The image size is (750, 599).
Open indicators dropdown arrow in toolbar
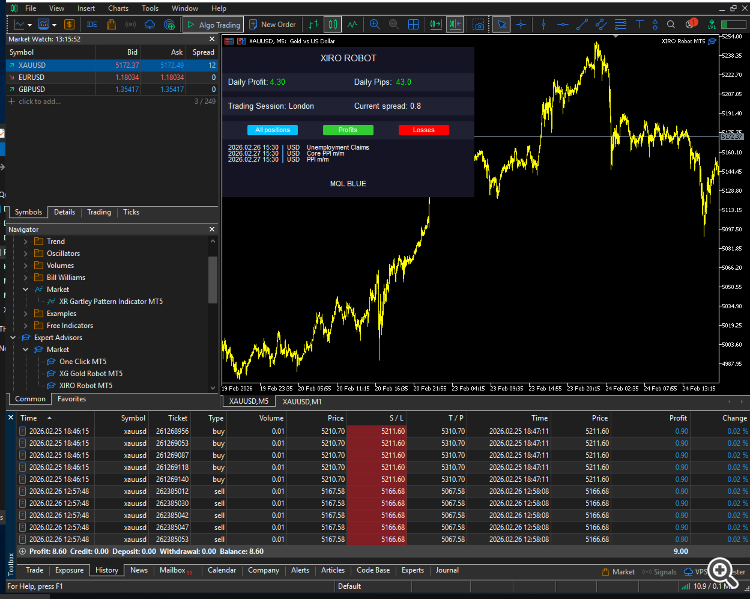pyautogui.click(x=54, y=25)
